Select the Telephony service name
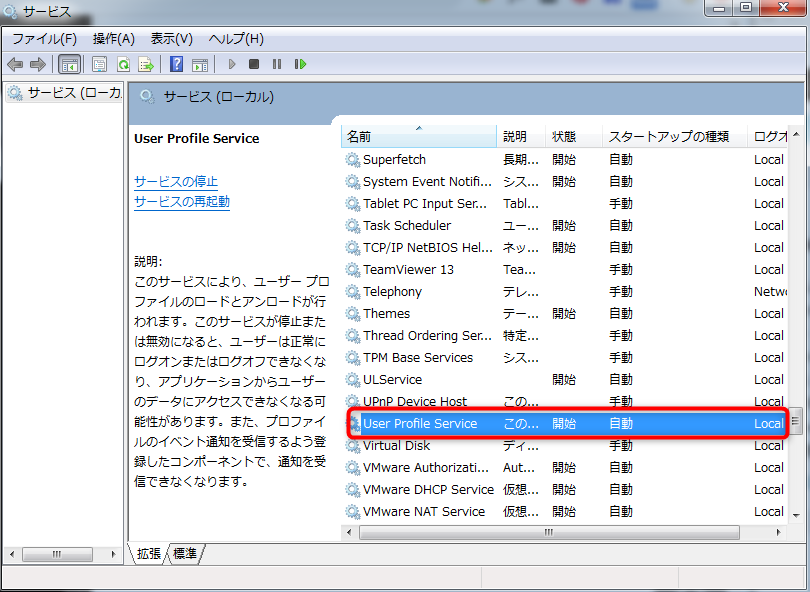 tap(393, 292)
